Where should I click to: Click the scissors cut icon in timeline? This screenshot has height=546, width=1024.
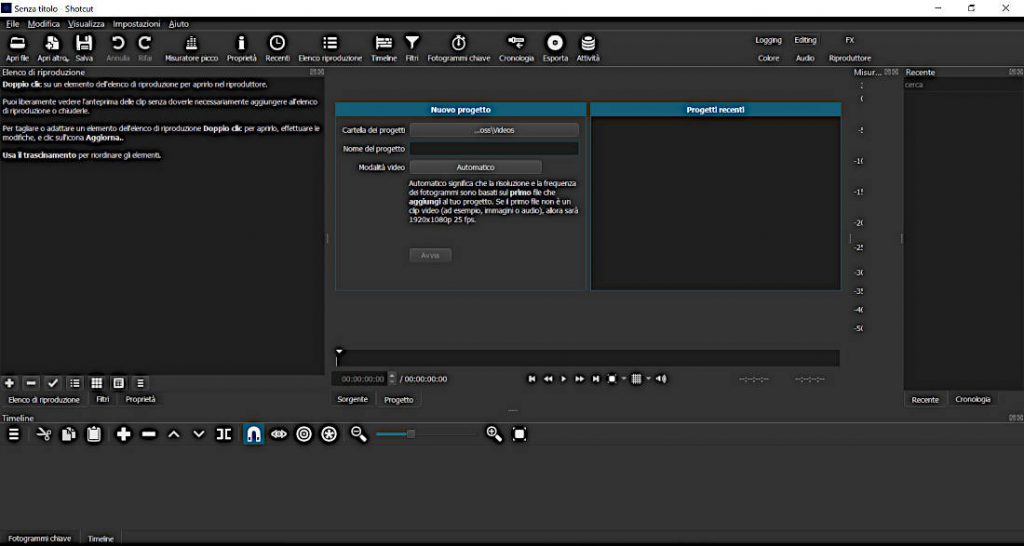[x=44, y=434]
